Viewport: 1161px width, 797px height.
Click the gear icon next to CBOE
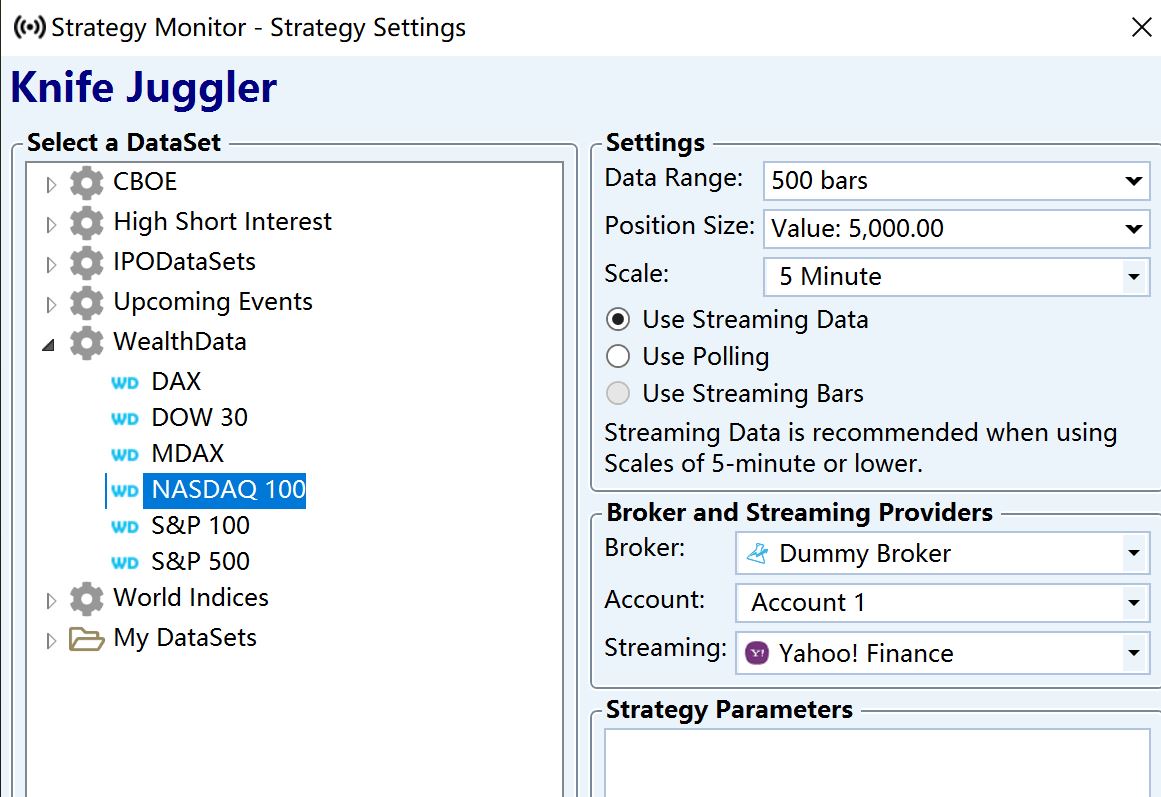[x=87, y=183]
